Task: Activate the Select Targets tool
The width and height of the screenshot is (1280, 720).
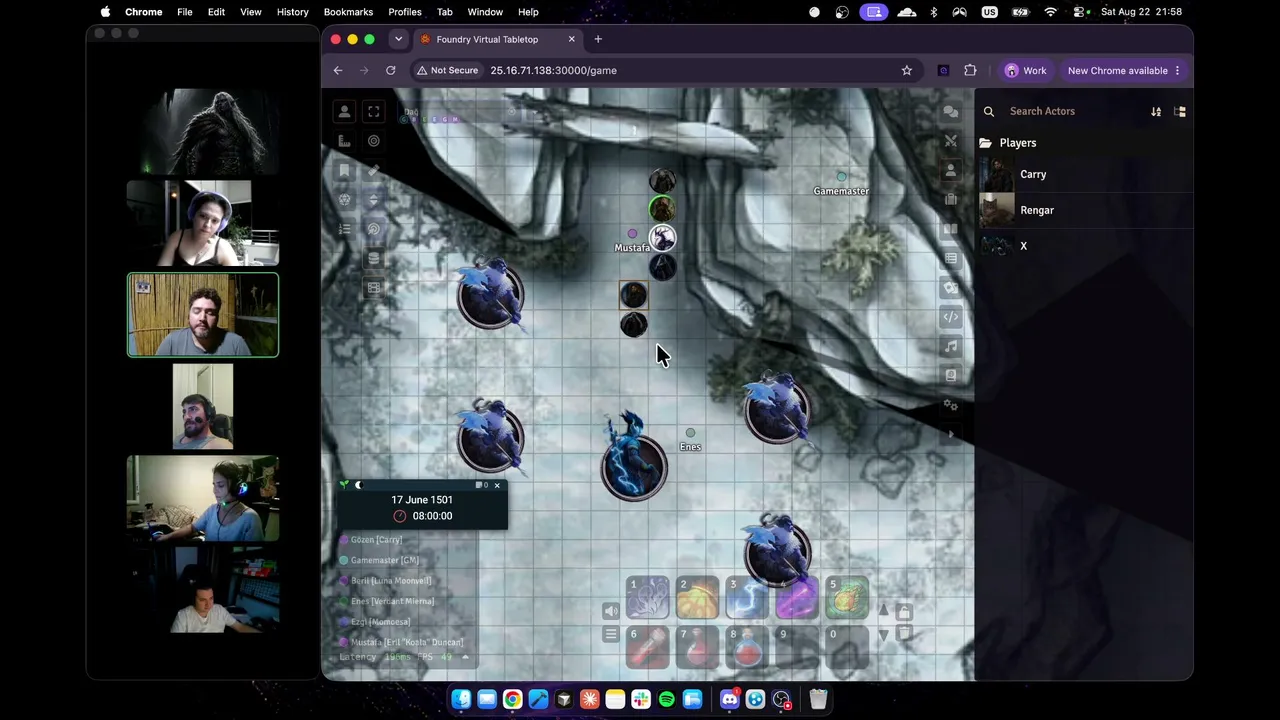Action: 374,141
